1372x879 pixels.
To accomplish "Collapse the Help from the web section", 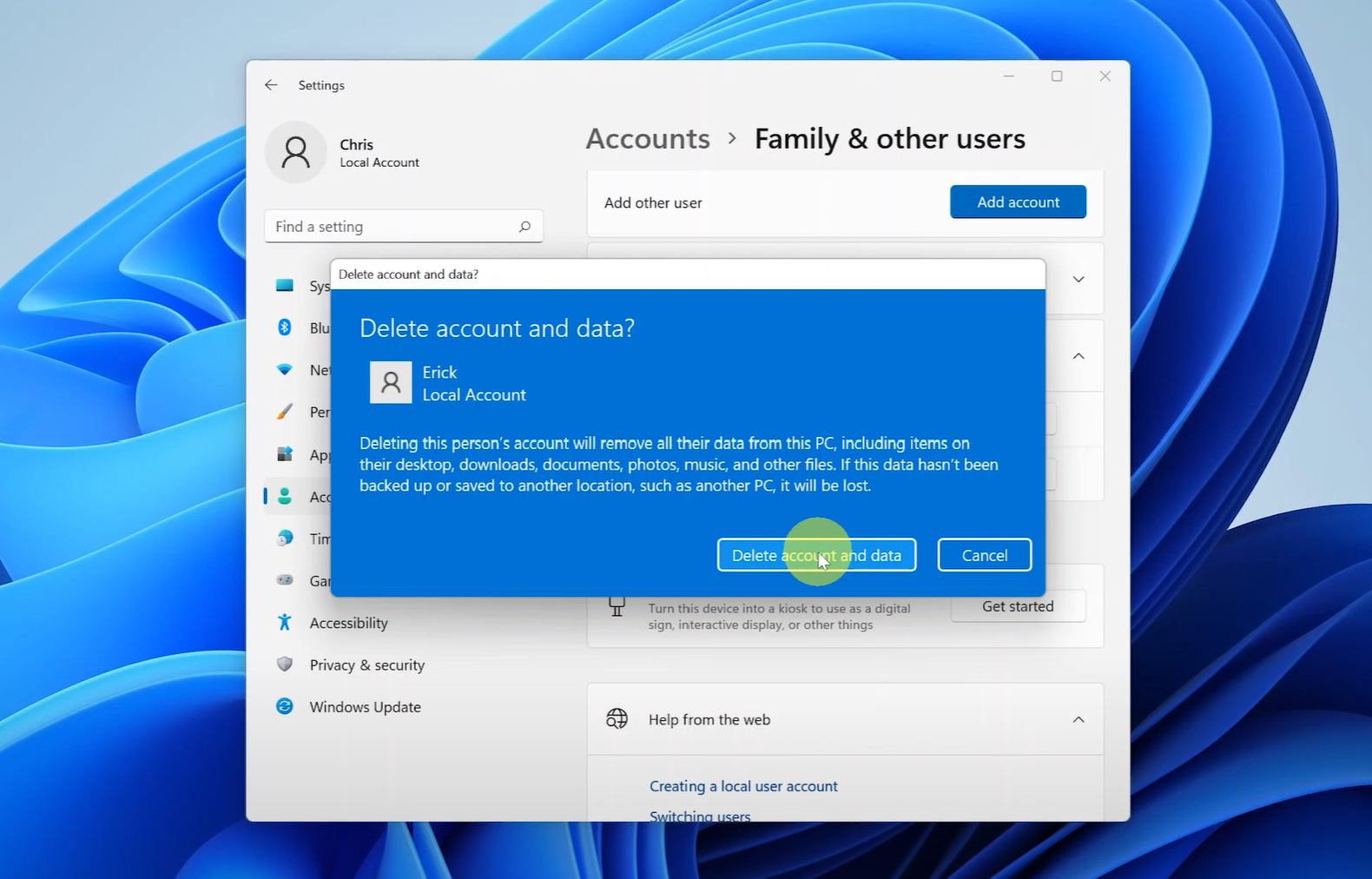I will coord(1078,720).
